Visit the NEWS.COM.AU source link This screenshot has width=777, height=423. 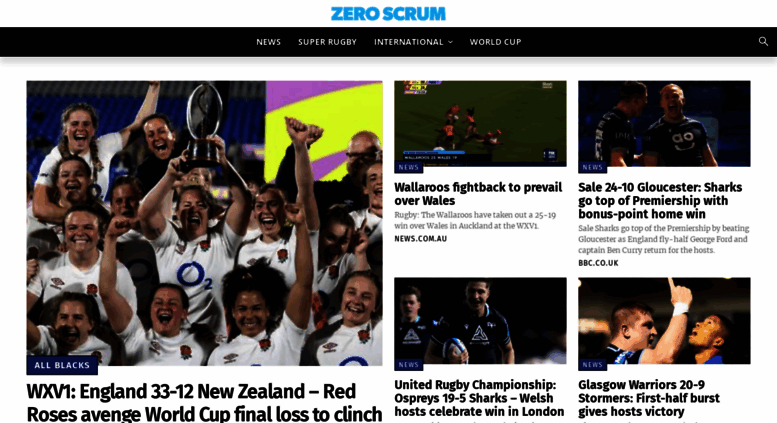pos(420,239)
